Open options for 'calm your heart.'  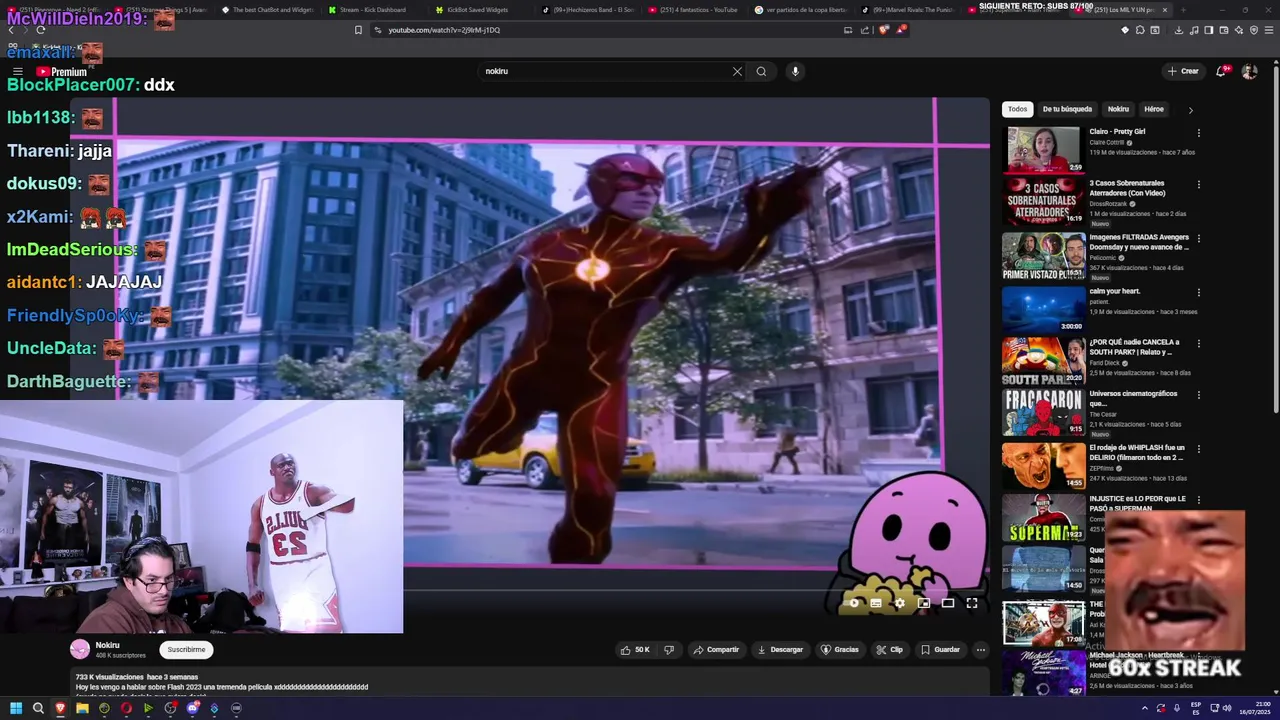[x=1198, y=292]
